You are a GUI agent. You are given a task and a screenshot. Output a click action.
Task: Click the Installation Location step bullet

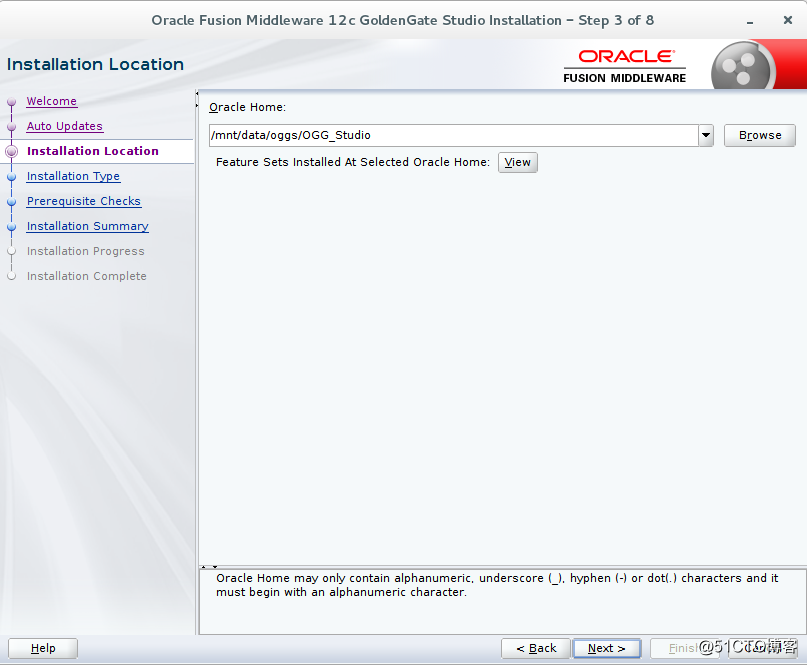(x=11, y=151)
